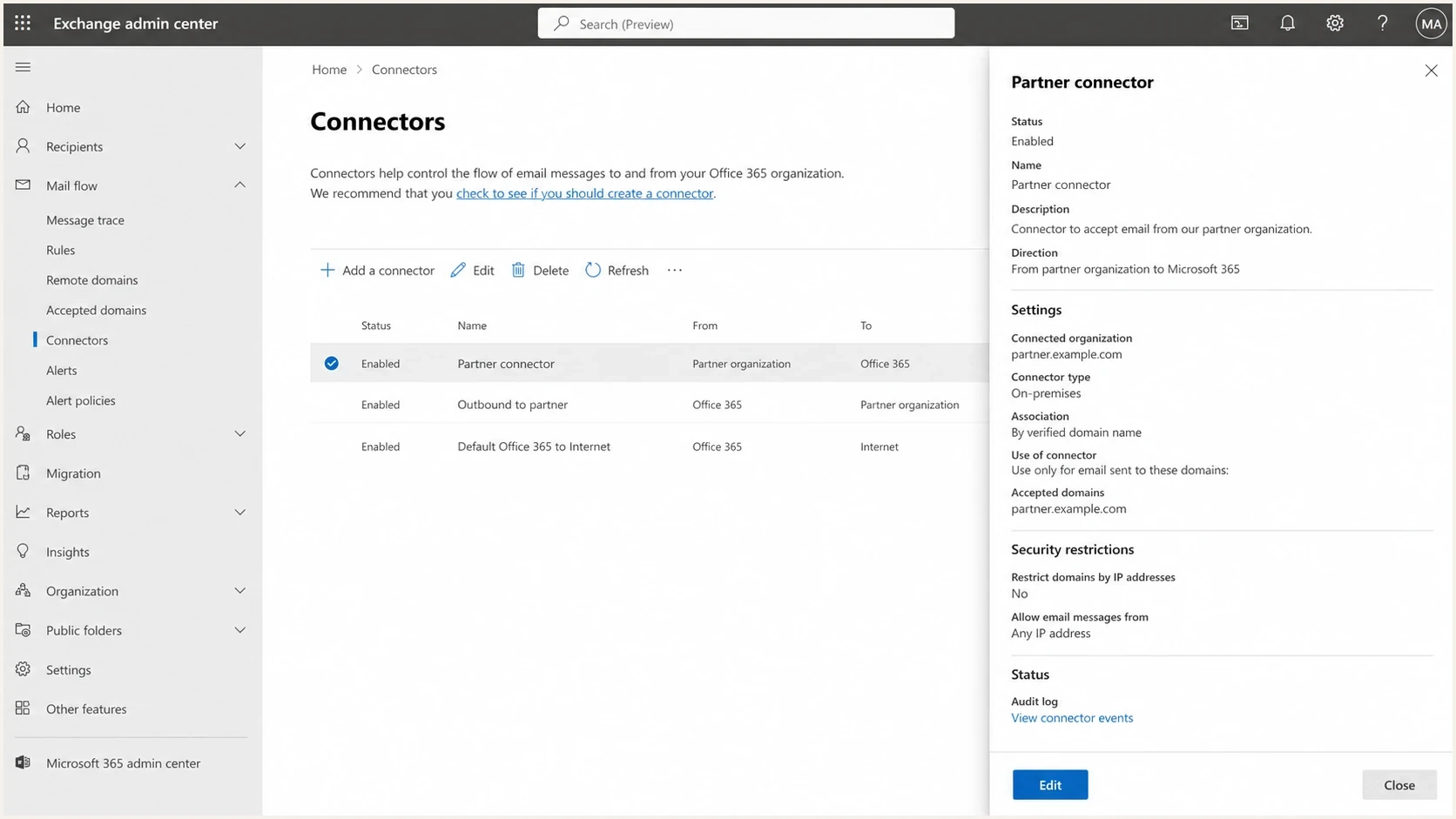Click the circular Refresh icon
Viewport: 1456px width, 819px height.
[593, 270]
